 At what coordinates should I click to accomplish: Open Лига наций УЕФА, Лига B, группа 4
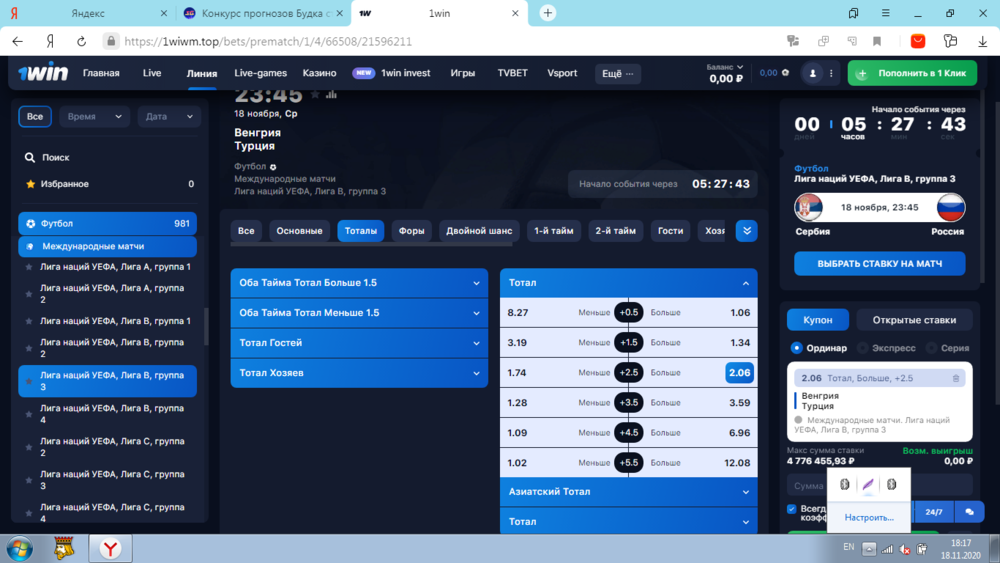pos(107,414)
